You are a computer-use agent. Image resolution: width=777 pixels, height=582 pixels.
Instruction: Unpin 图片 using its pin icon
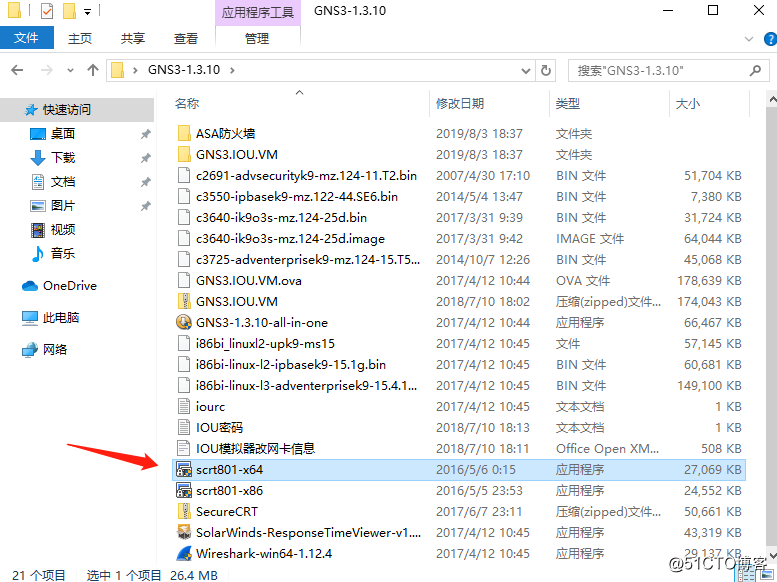(x=145, y=206)
